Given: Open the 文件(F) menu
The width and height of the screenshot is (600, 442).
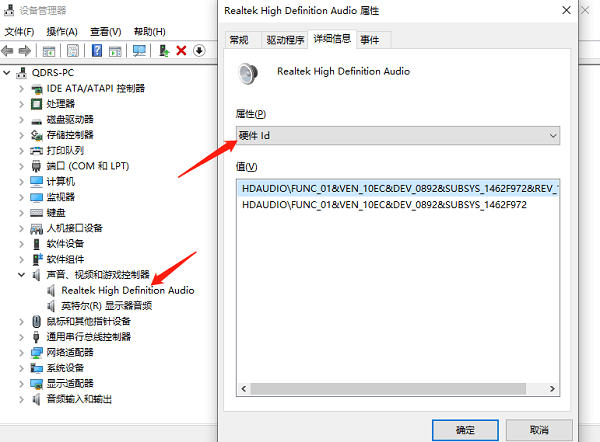Looking at the screenshot, I should point(19,32).
